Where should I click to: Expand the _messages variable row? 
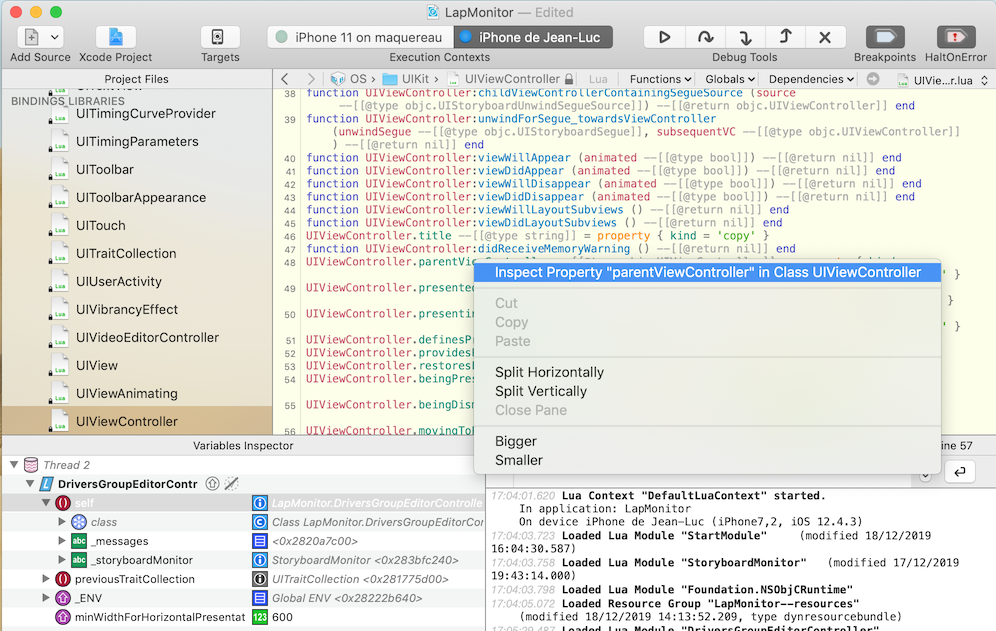[62, 541]
